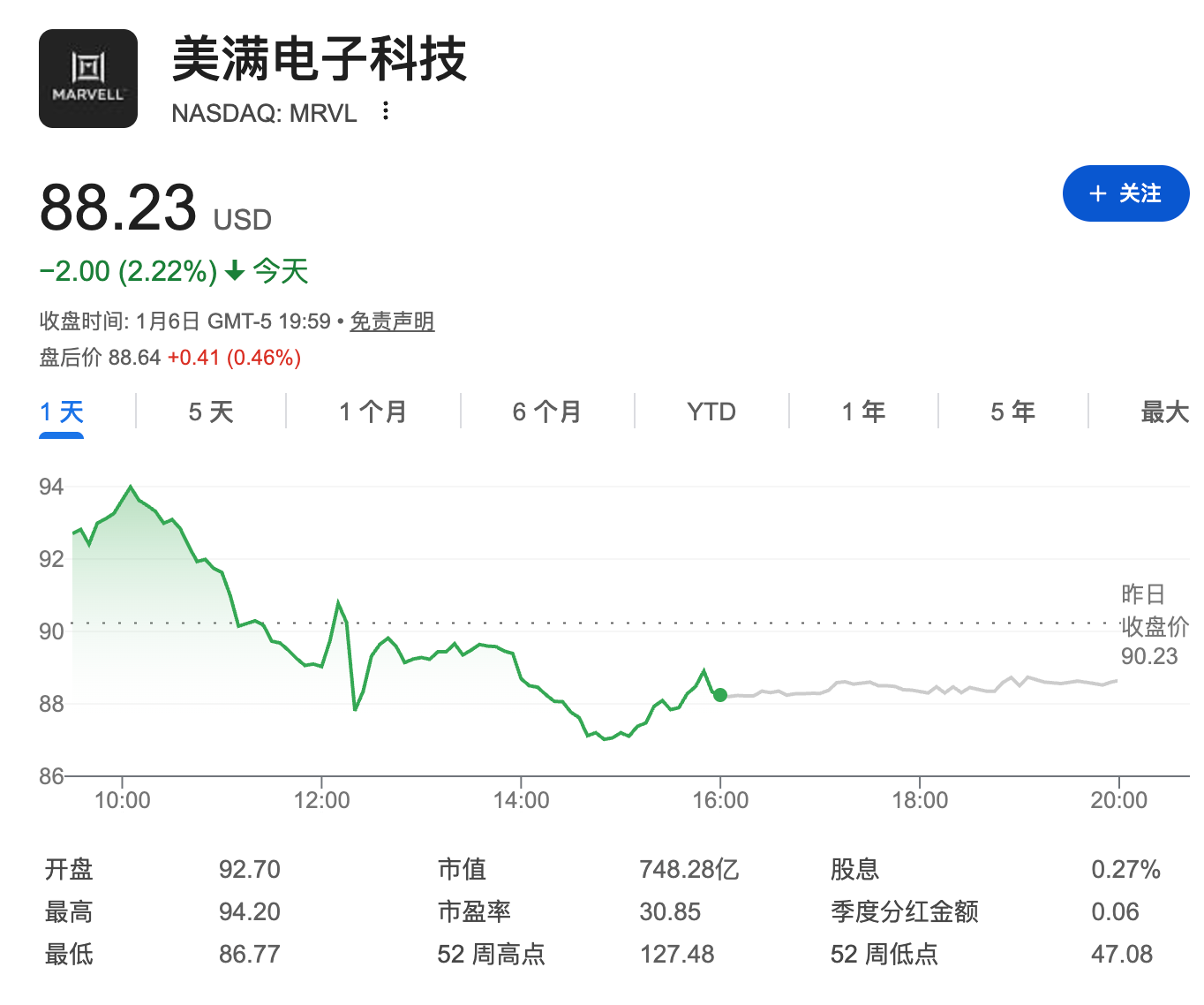Click the plus icon inside the 关注 button
The image size is (1204, 1005).
coord(1096,193)
